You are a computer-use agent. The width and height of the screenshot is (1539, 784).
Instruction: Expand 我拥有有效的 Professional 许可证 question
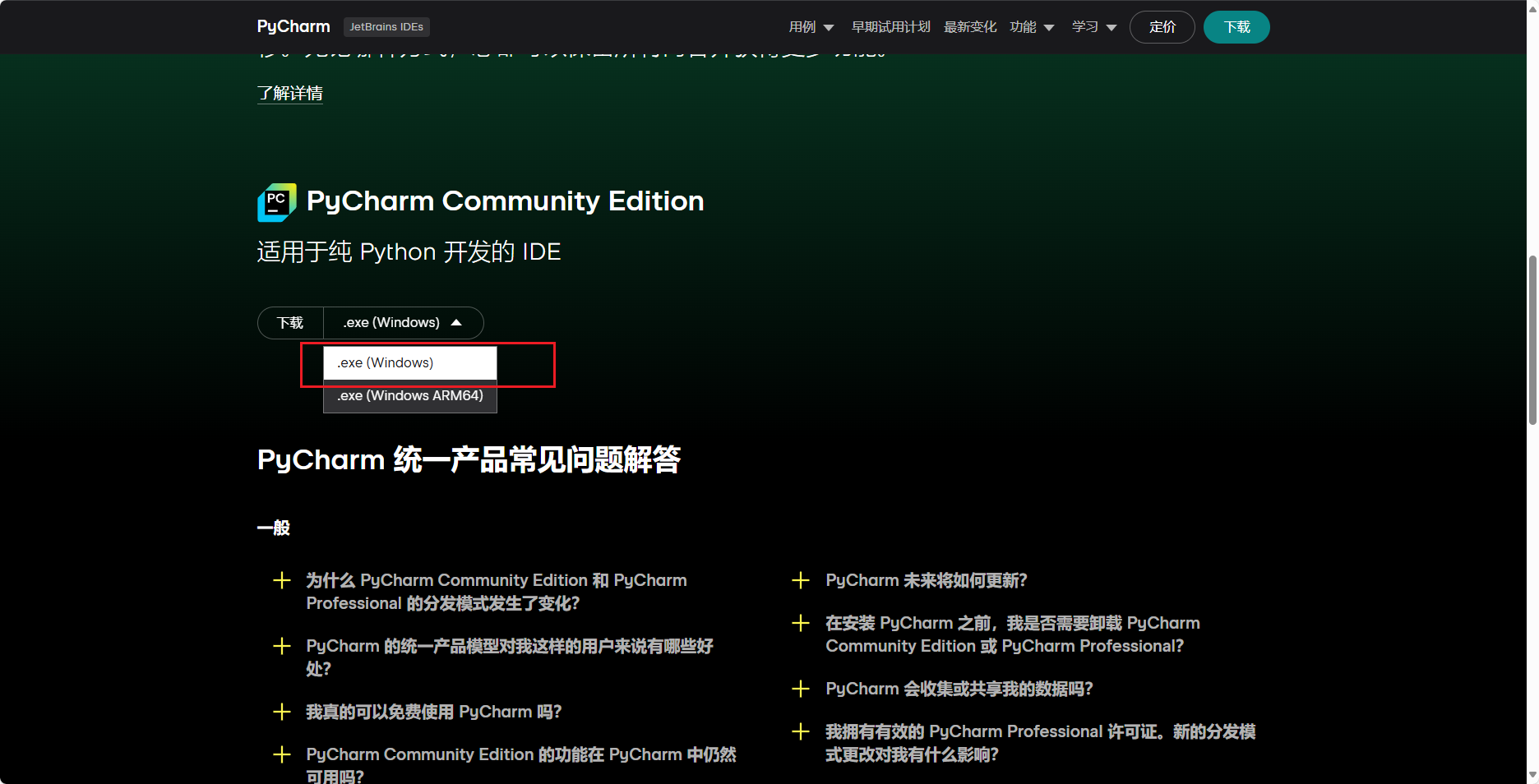[x=1041, y=743]
